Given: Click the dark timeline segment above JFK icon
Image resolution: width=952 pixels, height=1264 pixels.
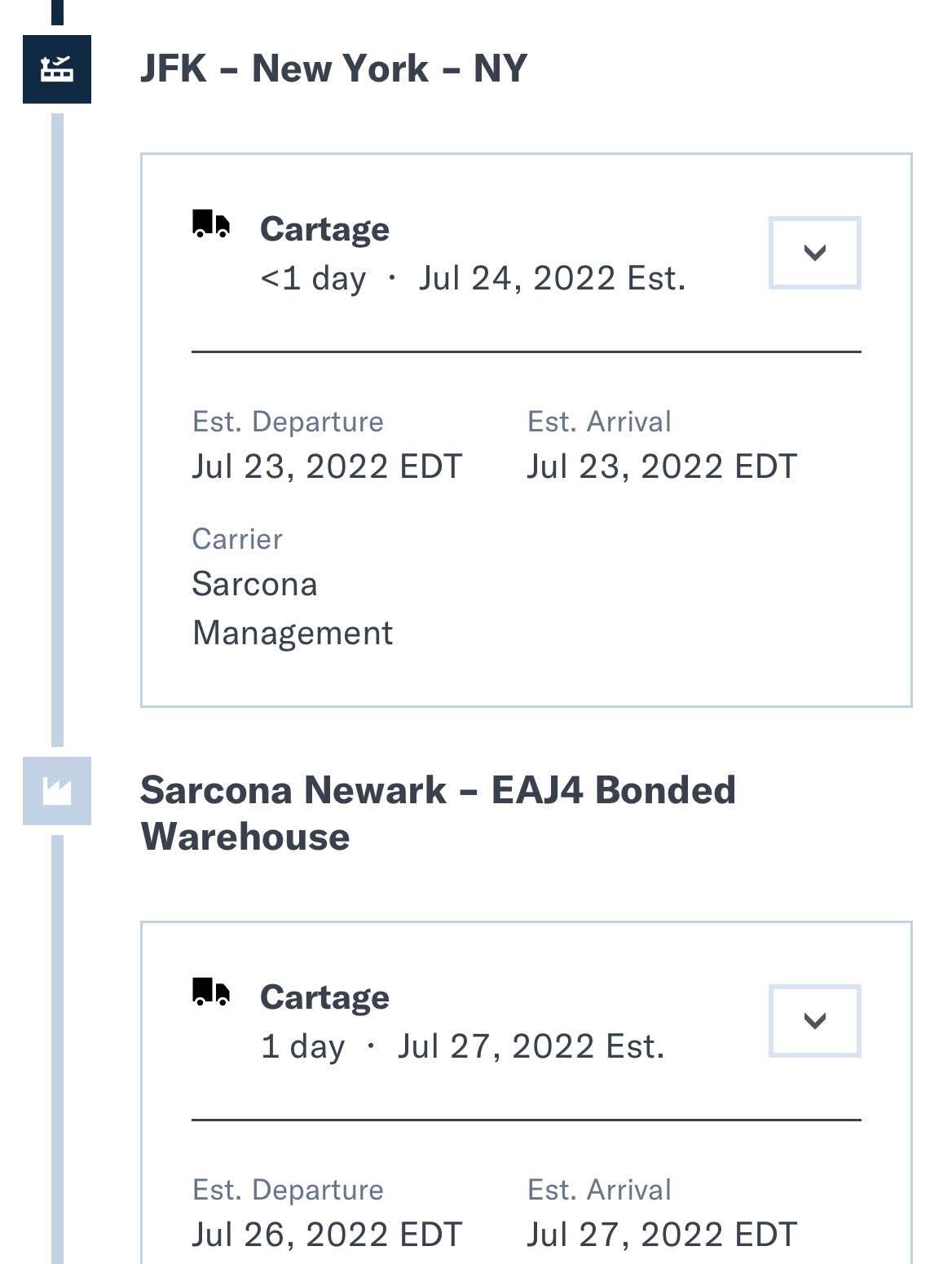Looking at the screenshot, I should [x=57, y=11].
